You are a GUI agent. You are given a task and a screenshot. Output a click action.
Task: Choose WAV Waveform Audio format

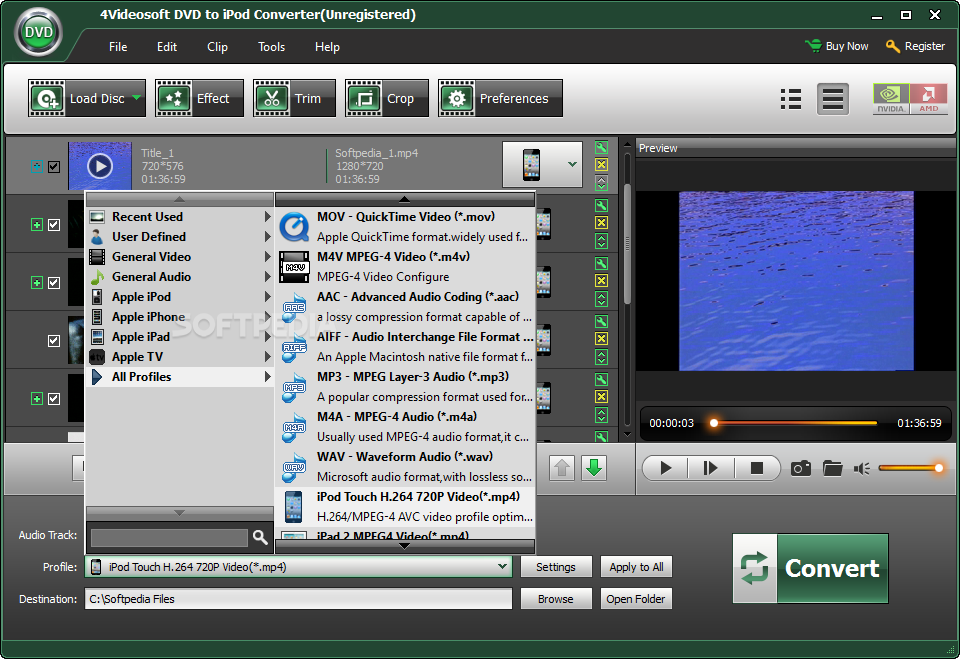click(x=405, y=467)
